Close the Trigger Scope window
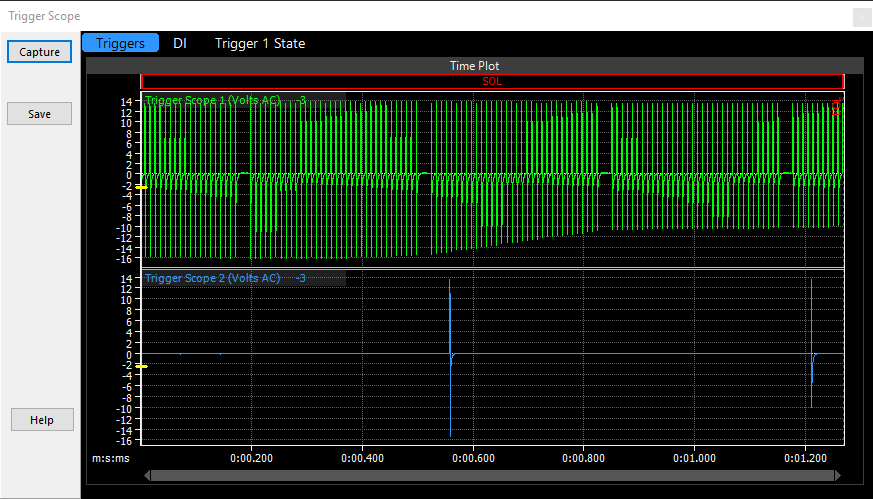 (x=860, y=17)
